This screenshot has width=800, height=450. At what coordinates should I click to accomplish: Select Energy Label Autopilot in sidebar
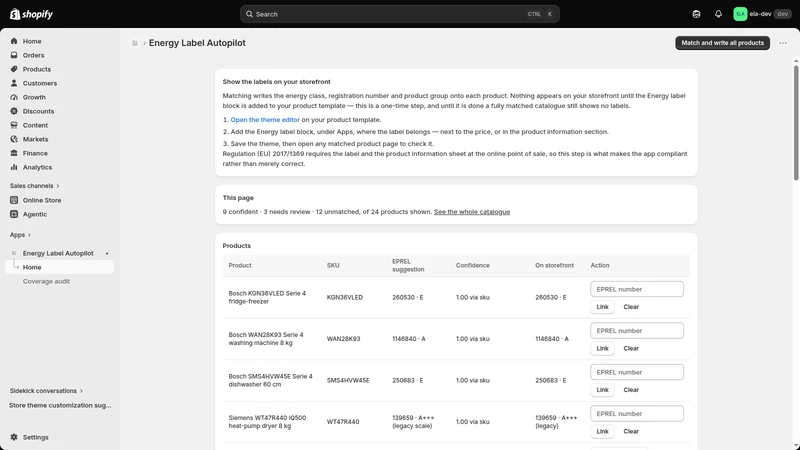pos(58,253)
